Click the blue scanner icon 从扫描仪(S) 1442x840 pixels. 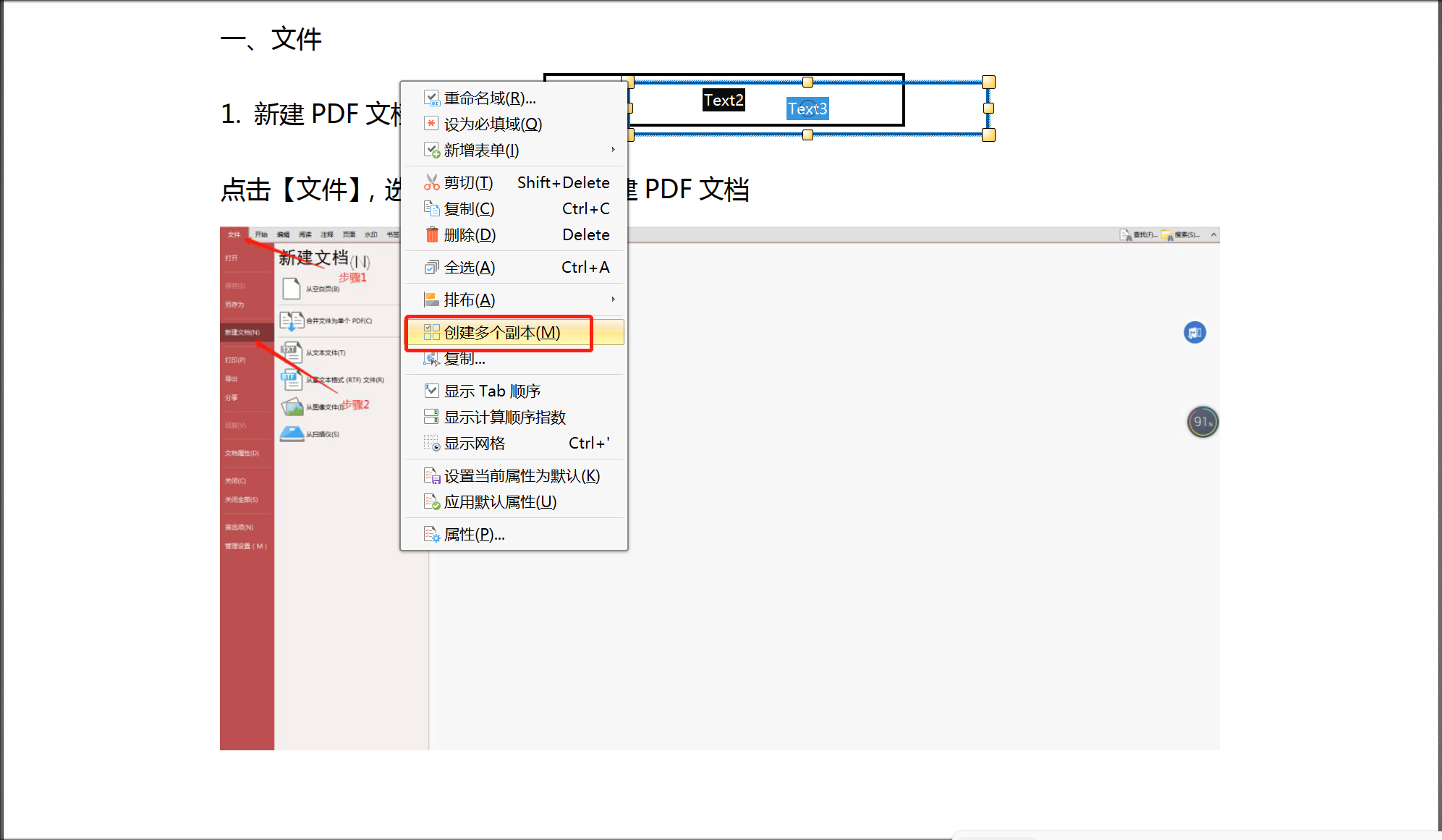[292, 433]
